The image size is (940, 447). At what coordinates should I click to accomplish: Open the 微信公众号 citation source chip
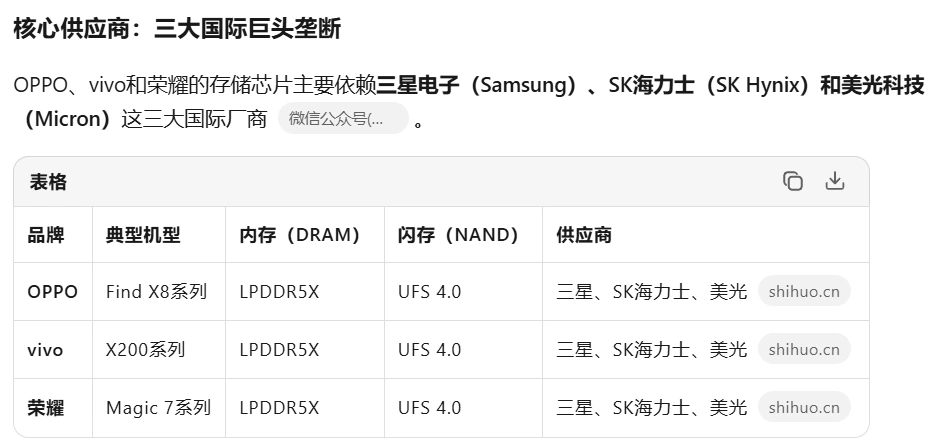(342, 119)
